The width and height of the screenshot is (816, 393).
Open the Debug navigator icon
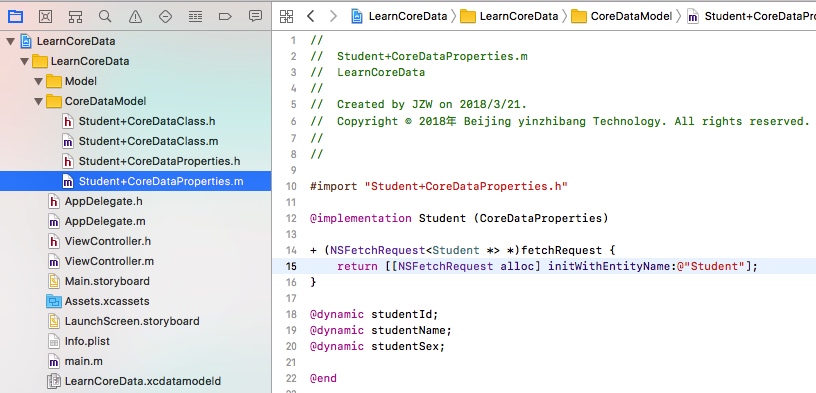[195, 17]
